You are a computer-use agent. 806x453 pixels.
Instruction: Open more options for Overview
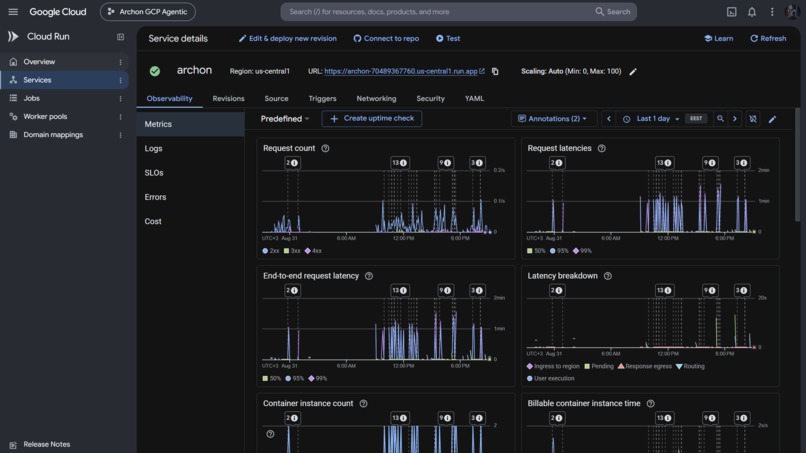pyautogui.click(x=120, y=62)
